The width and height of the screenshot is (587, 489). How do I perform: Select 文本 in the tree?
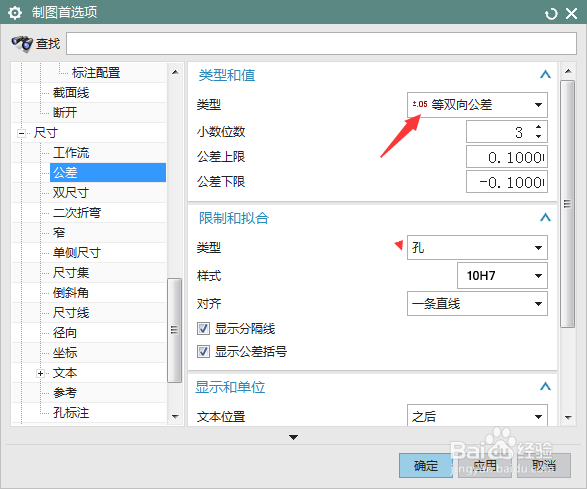click(65, 373)
